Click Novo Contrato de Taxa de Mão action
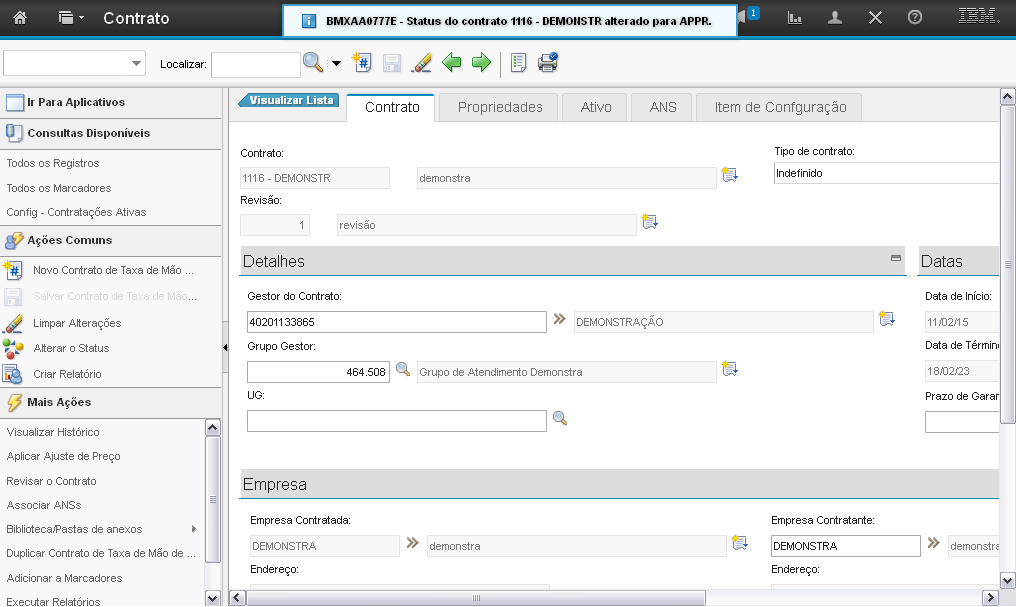 coord(113,270)
